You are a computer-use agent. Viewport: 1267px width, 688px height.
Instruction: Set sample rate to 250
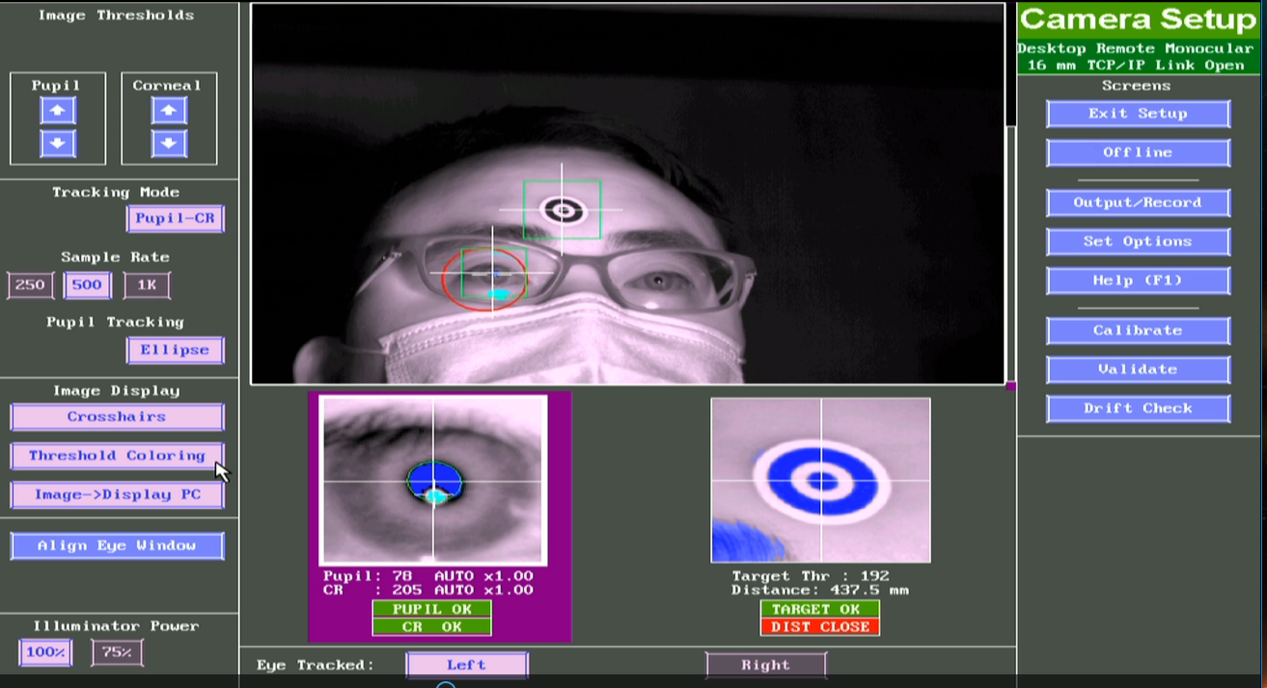click(x=30, y=285)
